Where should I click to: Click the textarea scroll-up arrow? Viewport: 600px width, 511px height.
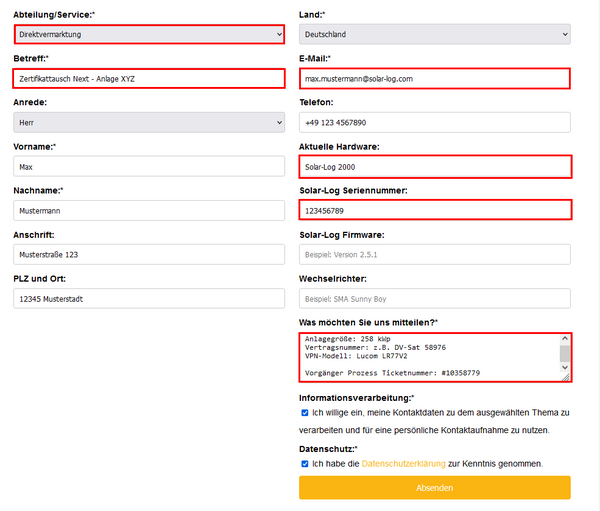[x=565, y=339]
